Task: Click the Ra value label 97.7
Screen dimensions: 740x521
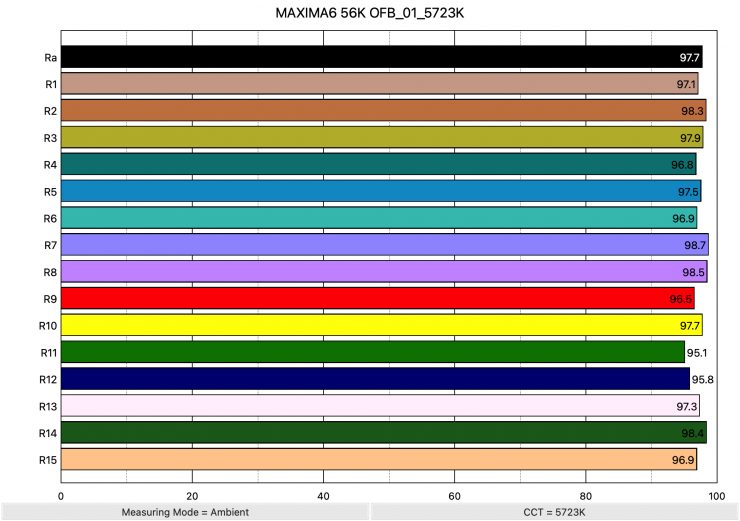Action: pyautogui.click(x=688, y=58)
